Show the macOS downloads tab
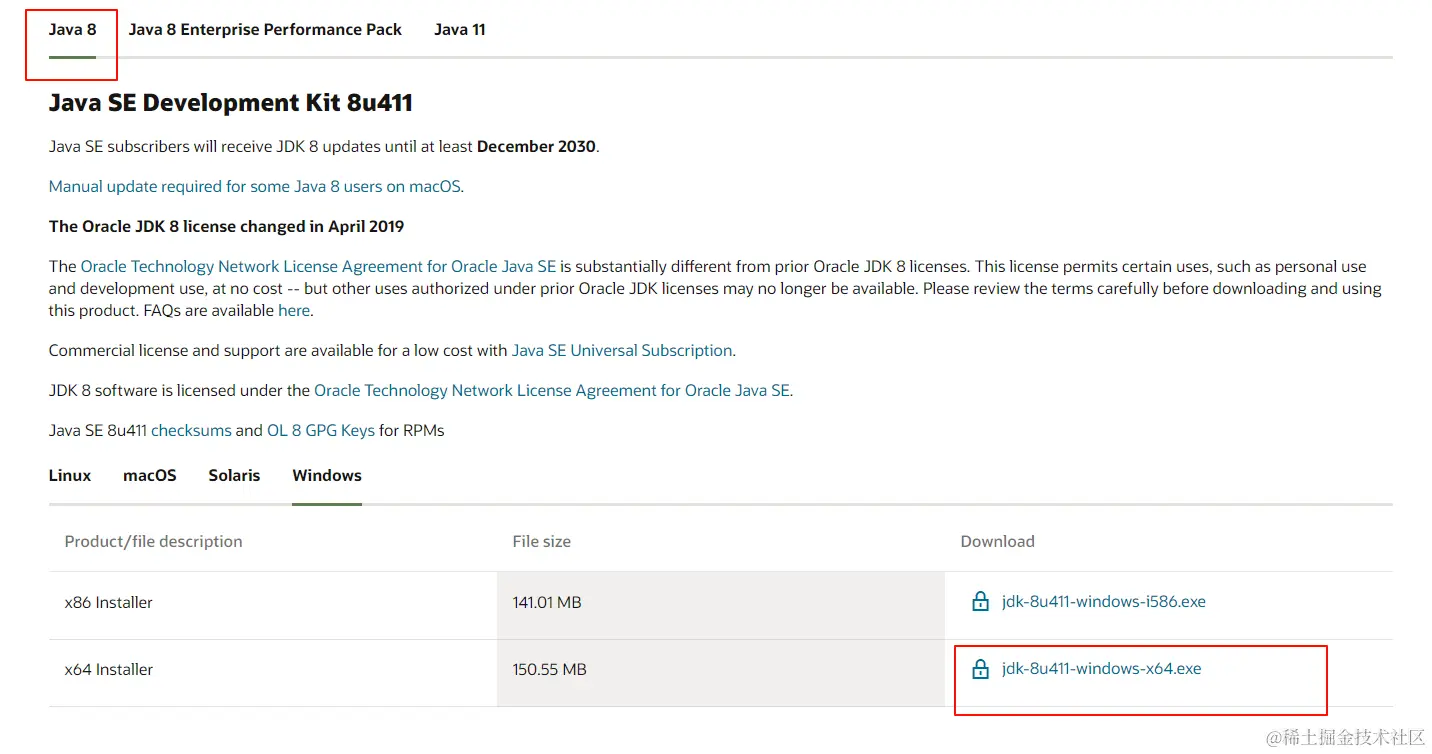1432x754 pixels. pos(149,476)
